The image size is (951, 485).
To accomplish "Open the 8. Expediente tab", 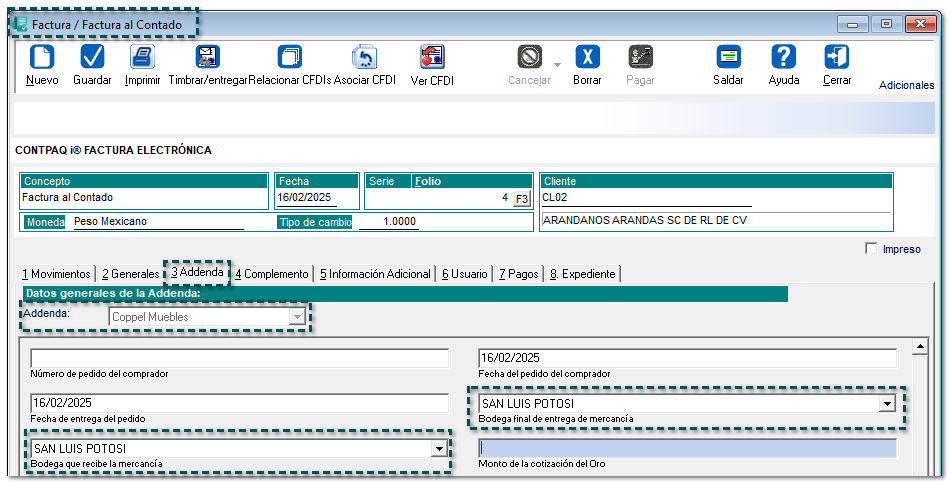I will [583, 274].
